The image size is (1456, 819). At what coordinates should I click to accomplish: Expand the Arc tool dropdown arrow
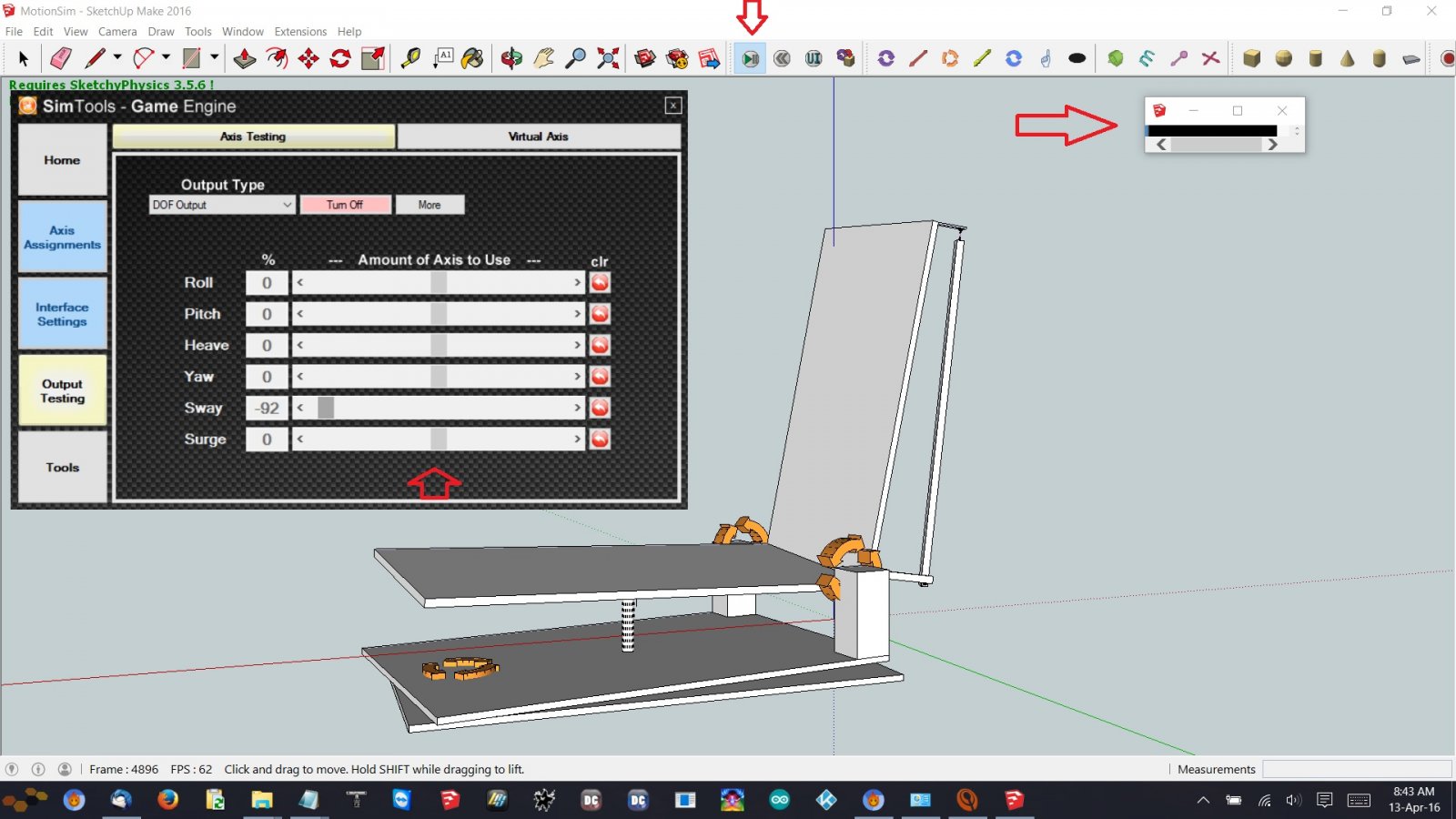166,57
